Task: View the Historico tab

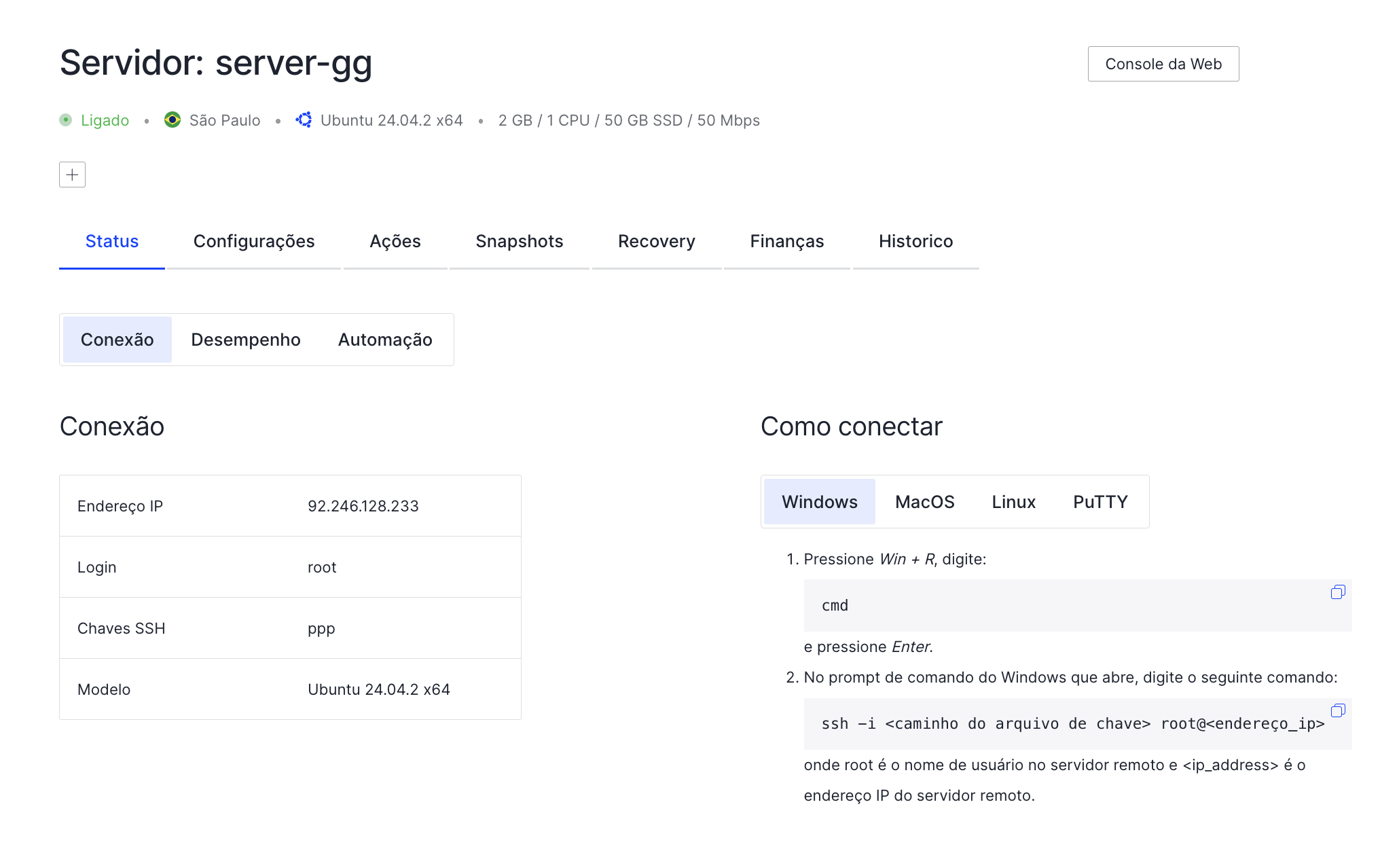Action: [915, 241]
